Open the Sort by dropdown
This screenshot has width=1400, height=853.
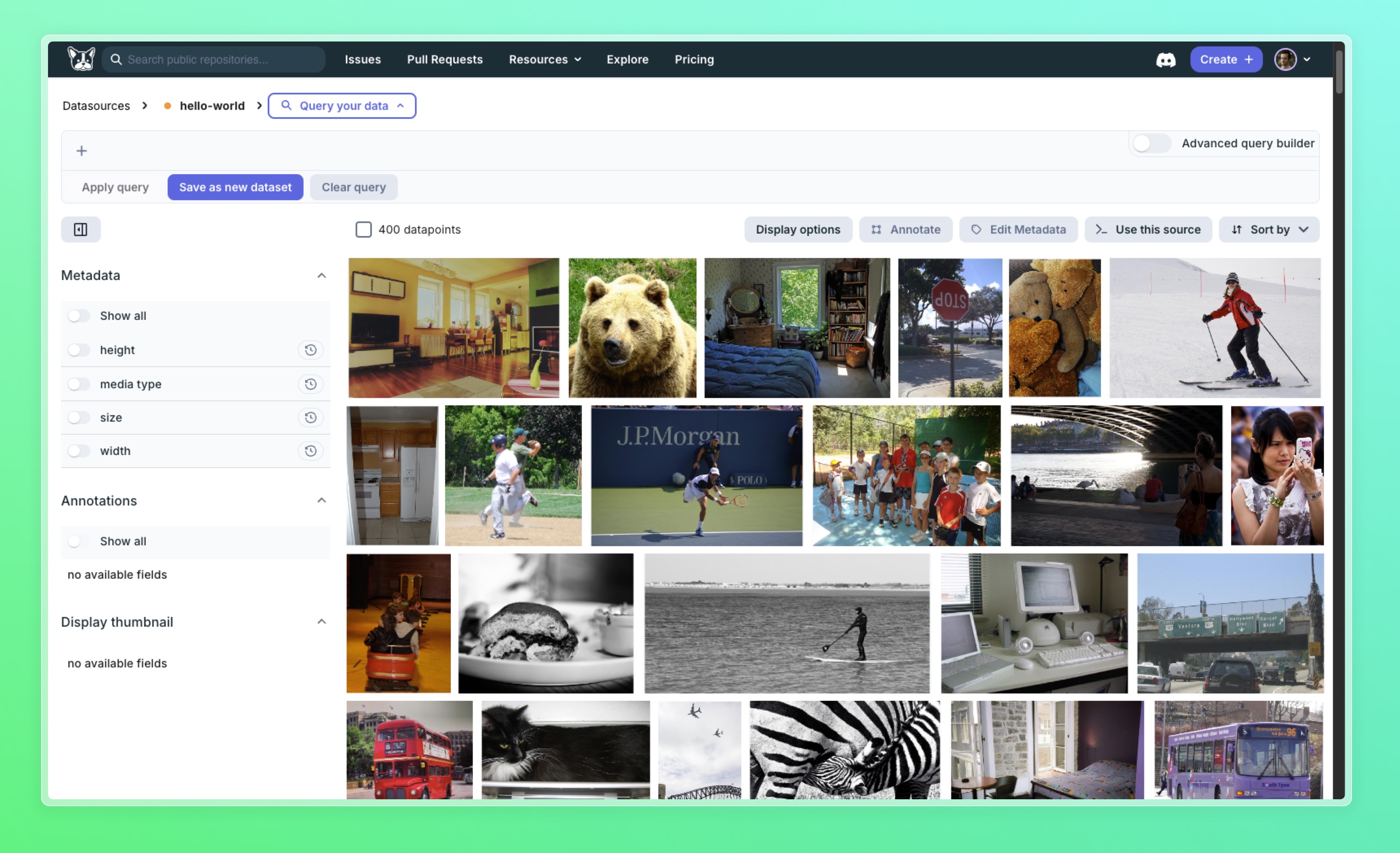click(x=1269, y=230)
